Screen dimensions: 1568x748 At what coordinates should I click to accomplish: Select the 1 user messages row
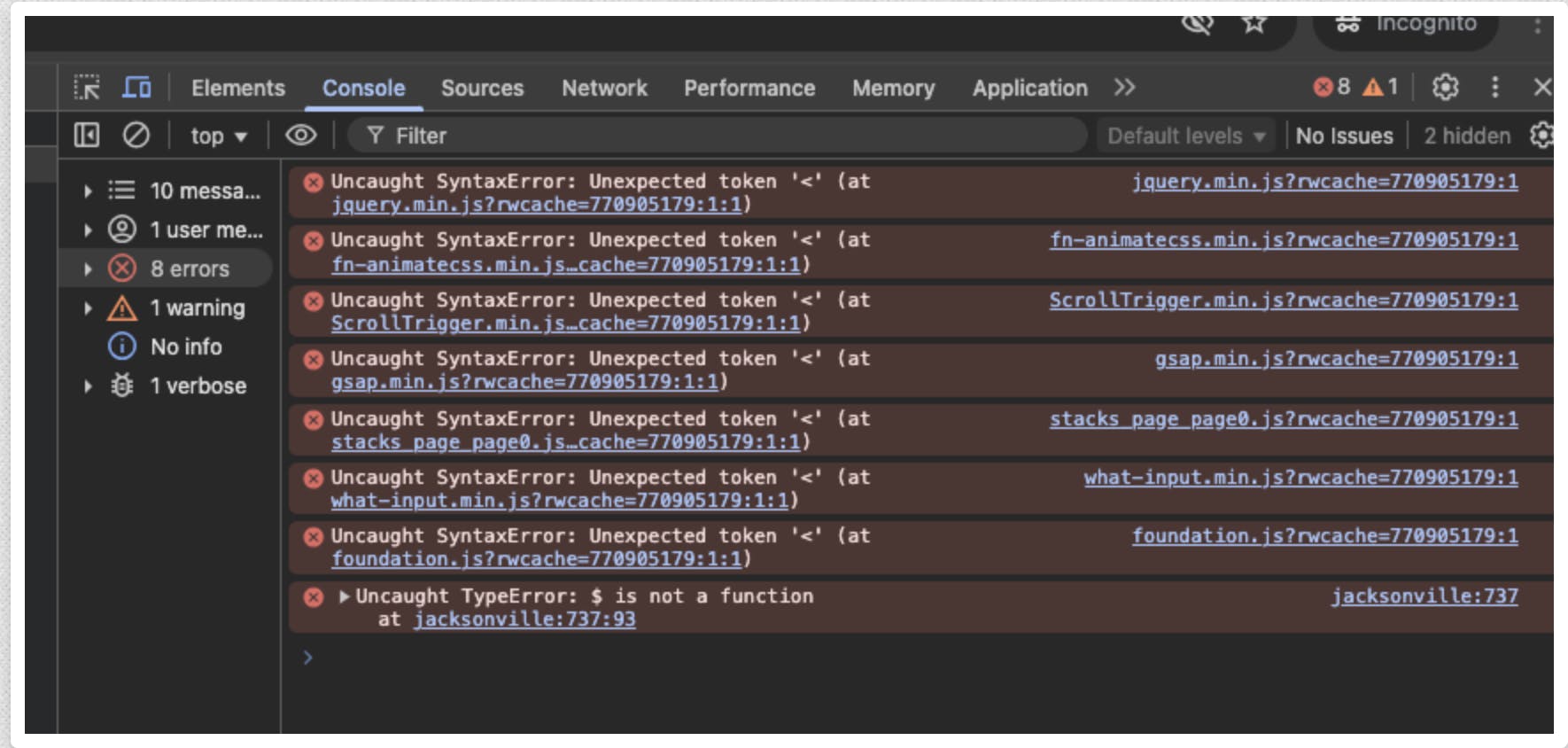(x=167, y=230)
